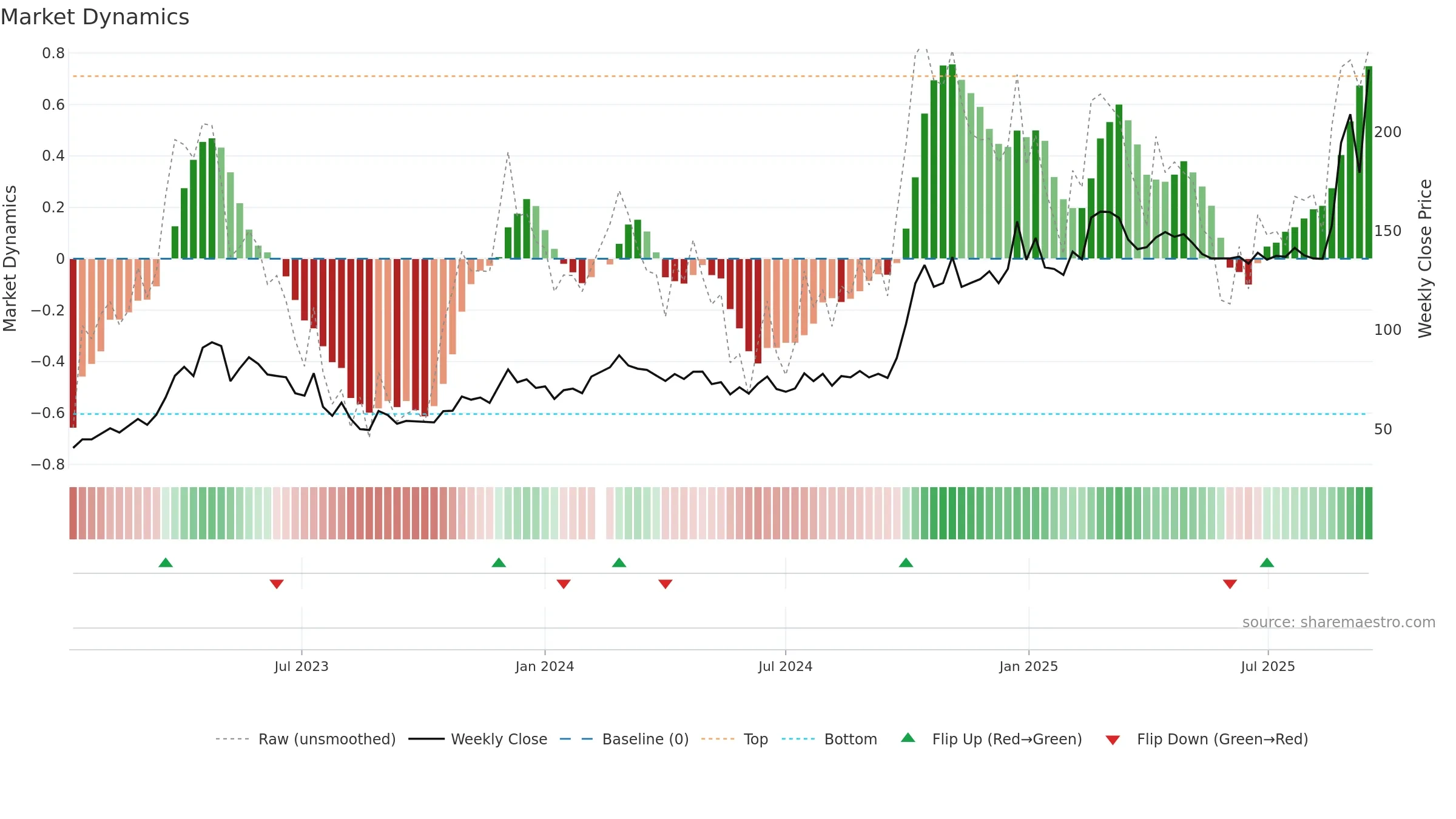Click the source: sharemaestro.com text
Viewport: 1456px width, 819px height.
tap(1339, 622)
